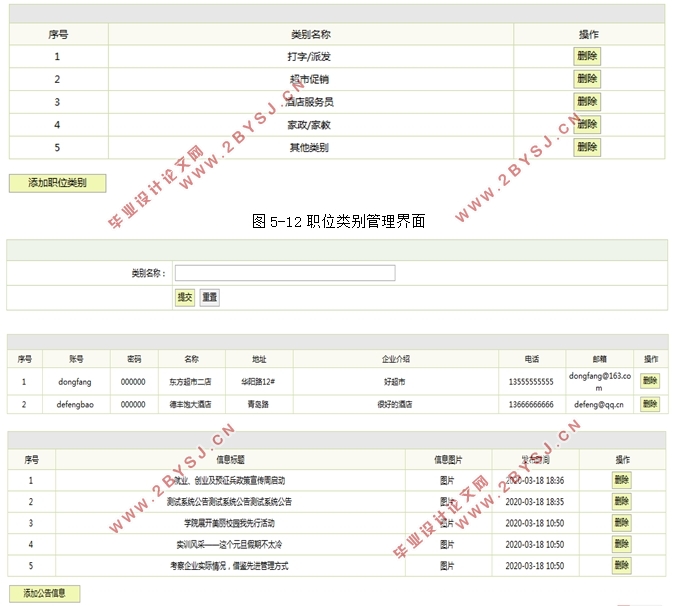Select the 其他类别 category name cell
Viewport: 678px width, 606px height.
pos(309,148)
